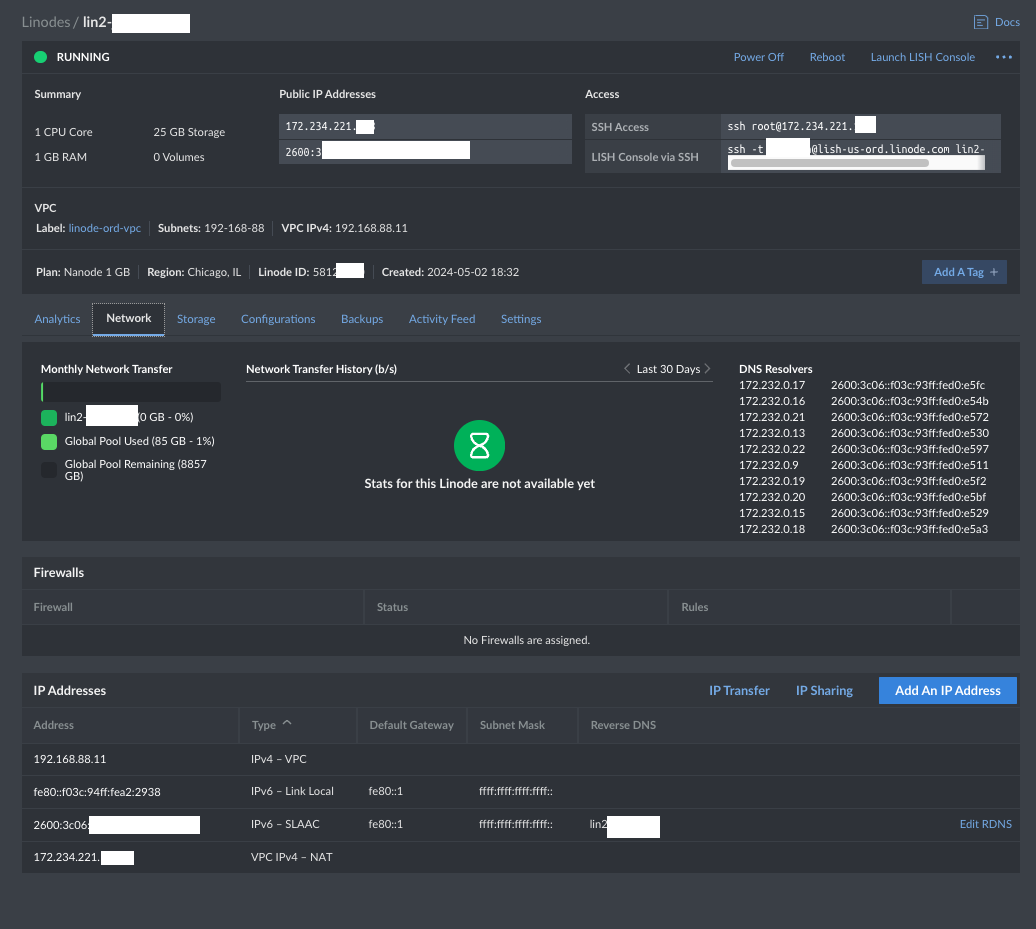Click the public IPv4 address field 172.234.221
The image size is (1036, 929).
point(425,126)
